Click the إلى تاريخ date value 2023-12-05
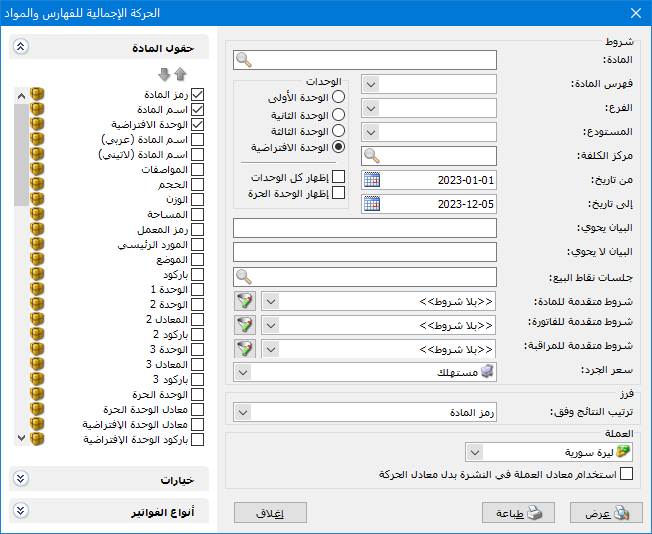 [x=466, y=205]
